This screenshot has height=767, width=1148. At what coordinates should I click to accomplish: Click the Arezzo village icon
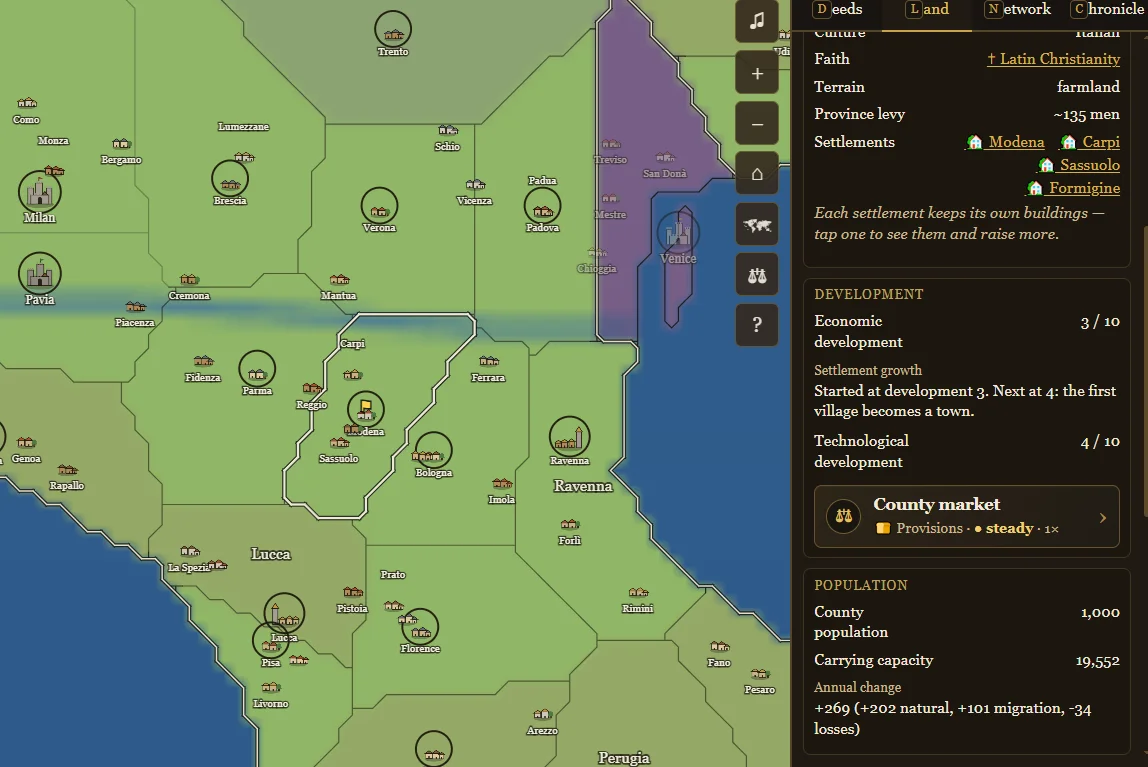pyautogui.click(x=543, y=714)
